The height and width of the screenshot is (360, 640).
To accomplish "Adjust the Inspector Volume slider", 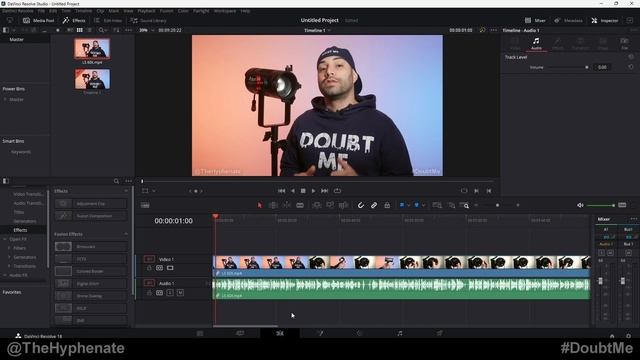I will (x=569, y=67).
